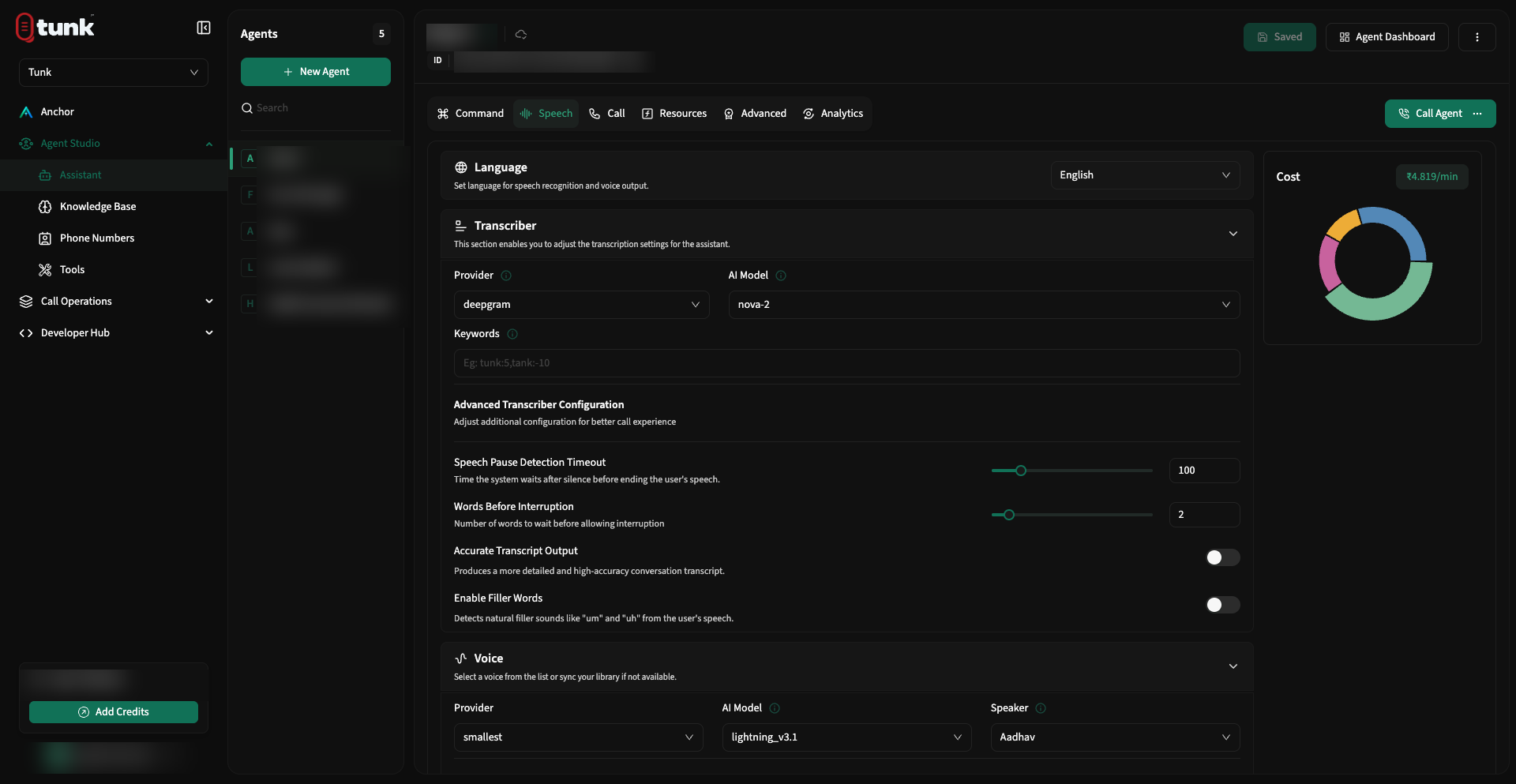Click the Call Agent ellipsis options
This screenshot has height=784, width=1516.
coord(1477,114)
